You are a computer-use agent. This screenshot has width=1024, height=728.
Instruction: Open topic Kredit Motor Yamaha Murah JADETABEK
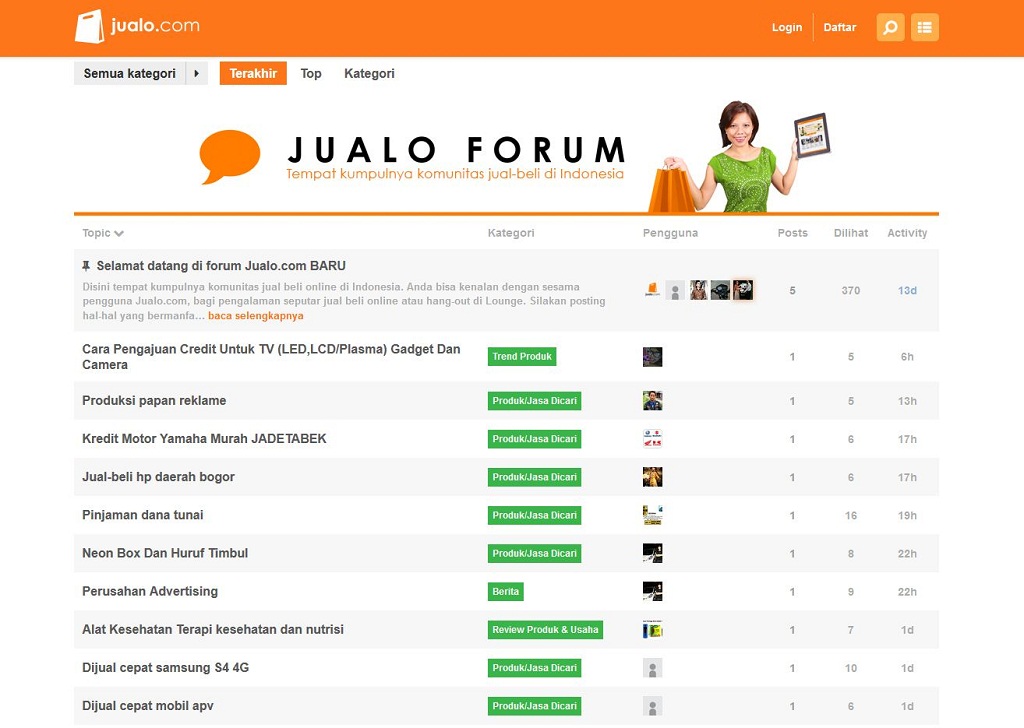(204, 439)
